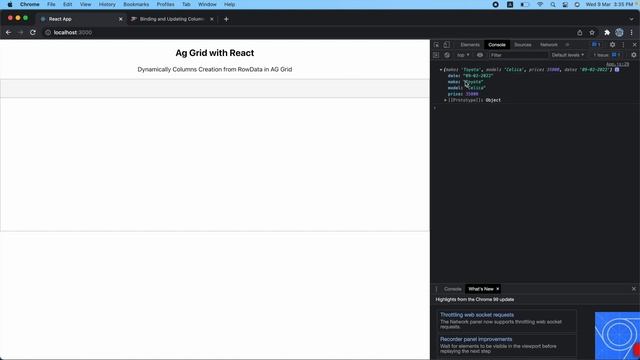Show more DevTools tabs chevron

pos(567,44)
